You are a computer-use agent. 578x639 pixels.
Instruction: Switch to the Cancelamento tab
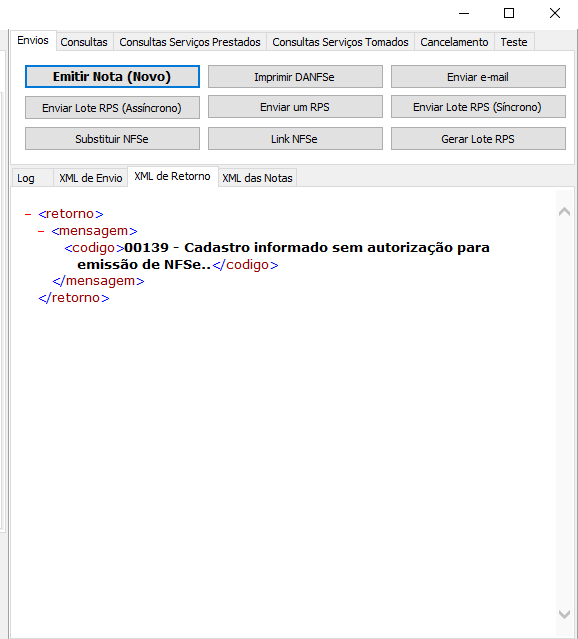point(454,42)
